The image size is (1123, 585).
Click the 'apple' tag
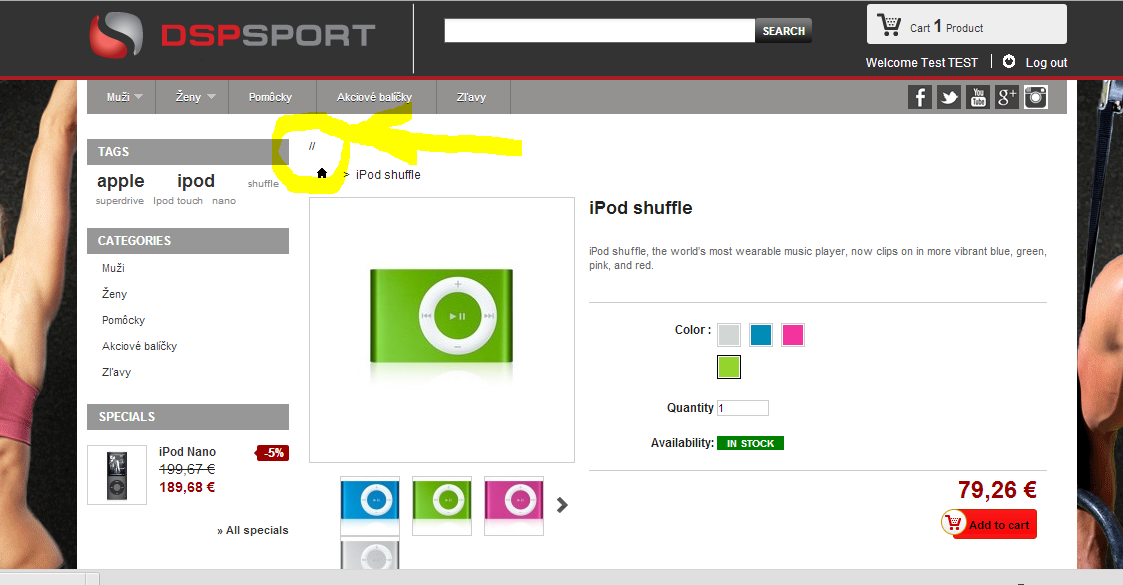pos(120,180)
